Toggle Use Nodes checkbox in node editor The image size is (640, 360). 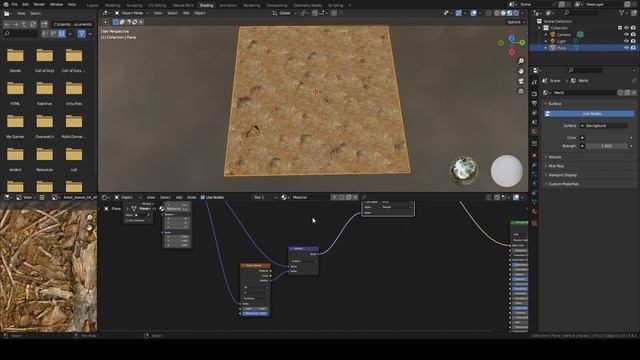202,198
